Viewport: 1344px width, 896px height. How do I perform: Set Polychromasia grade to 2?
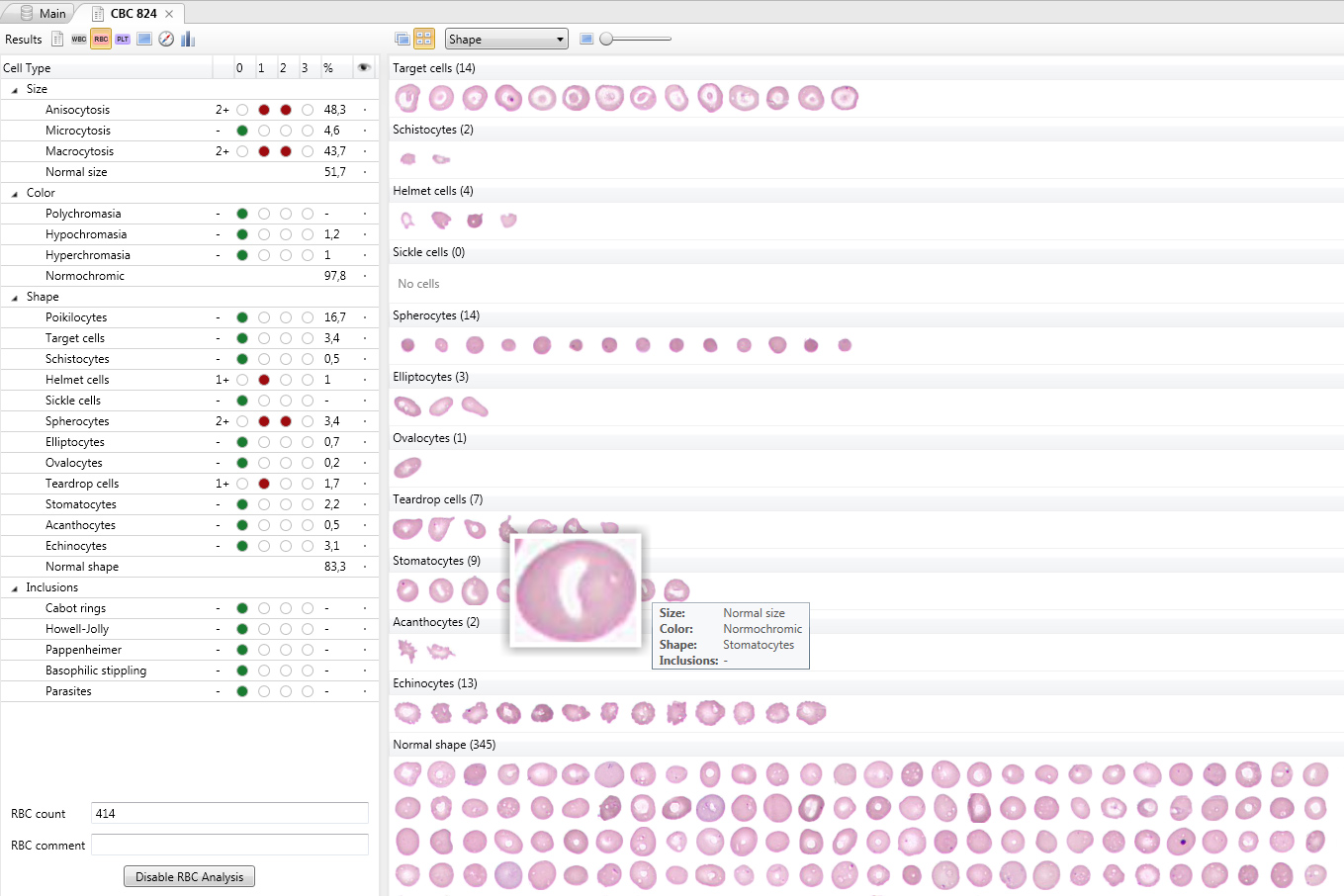point(286,214)
